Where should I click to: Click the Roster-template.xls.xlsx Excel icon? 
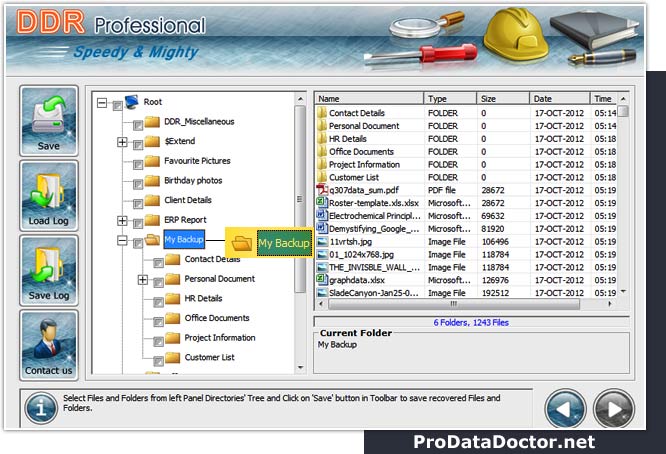pos(322,203)
